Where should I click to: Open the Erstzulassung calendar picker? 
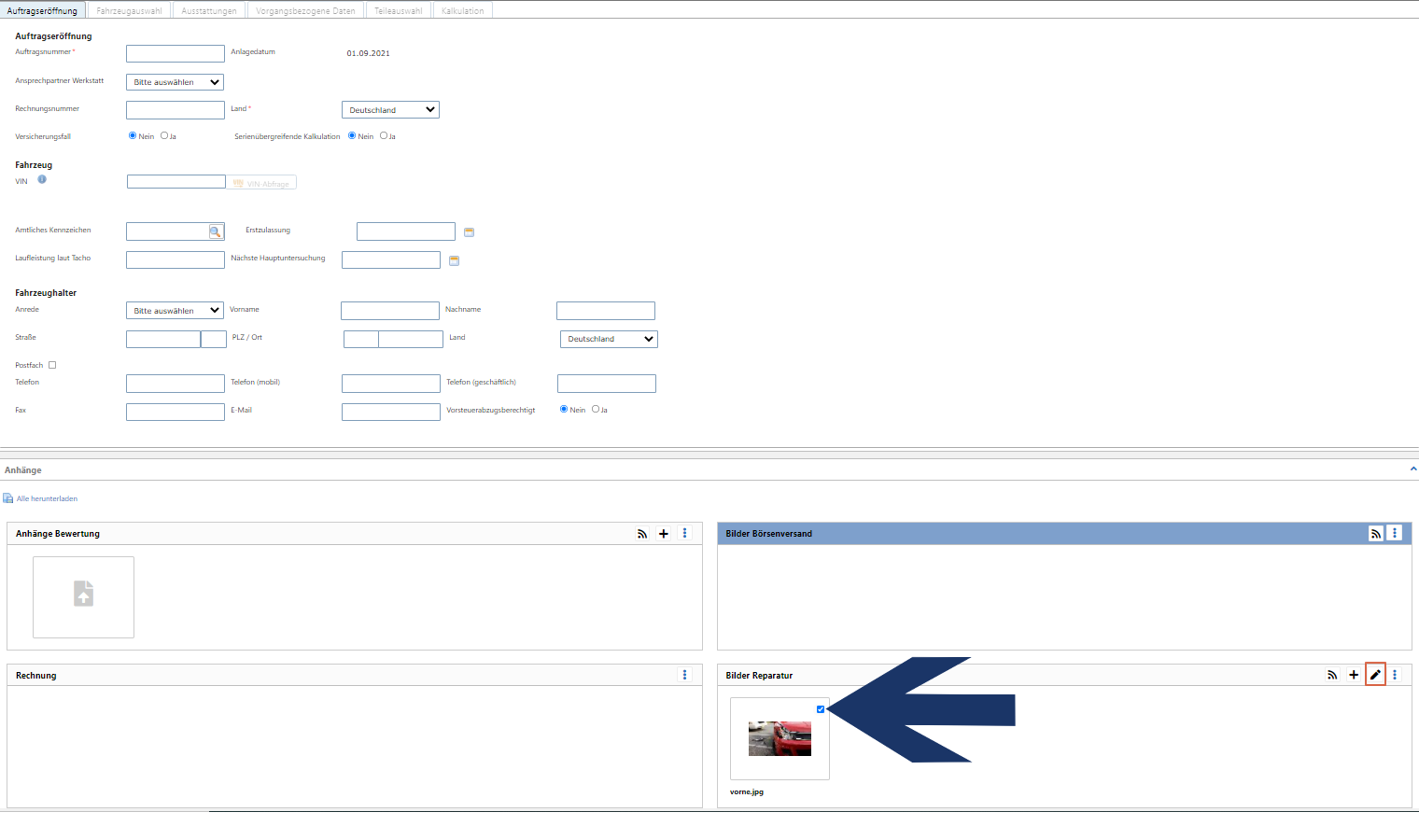pos(469,231)
